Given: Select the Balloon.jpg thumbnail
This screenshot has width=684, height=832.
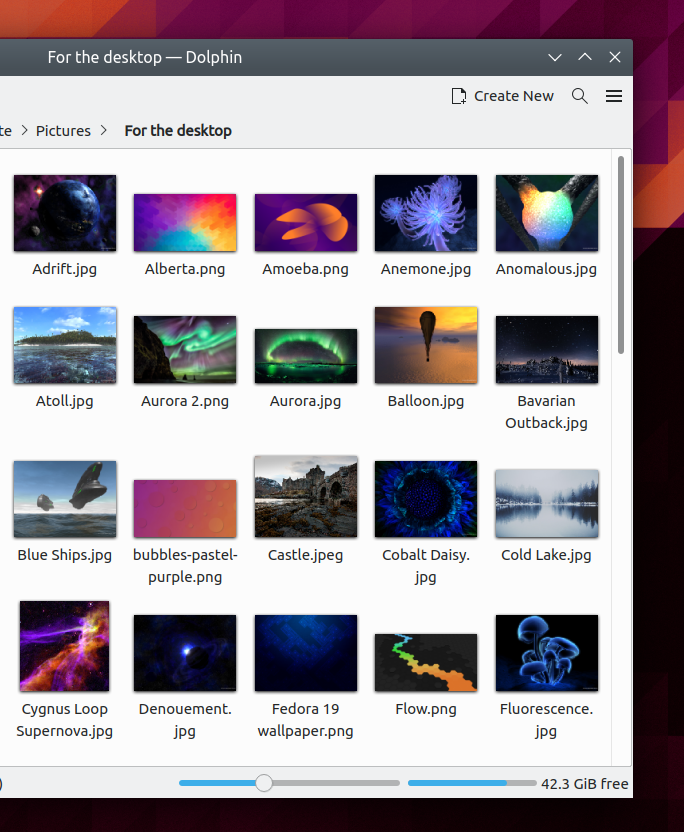Looking at the screenshot, I should tap(426, 345).
